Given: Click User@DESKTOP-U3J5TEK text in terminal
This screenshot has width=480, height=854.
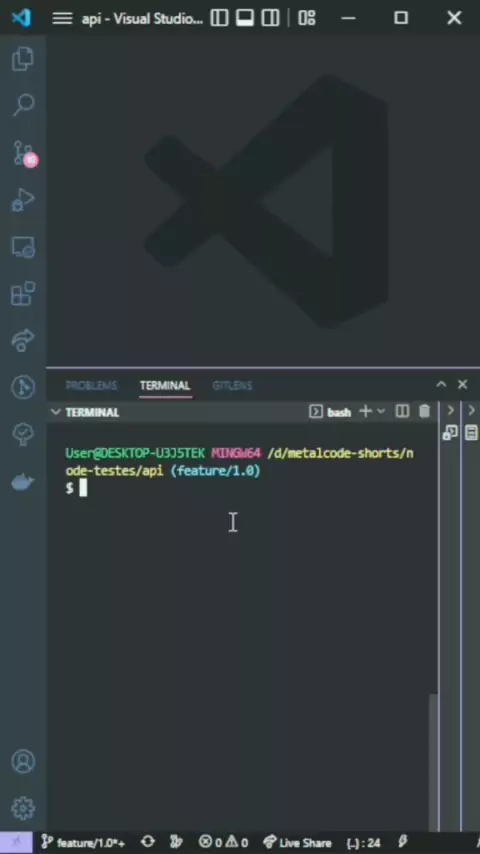Looking at the screenshot, I should point(135,453).
